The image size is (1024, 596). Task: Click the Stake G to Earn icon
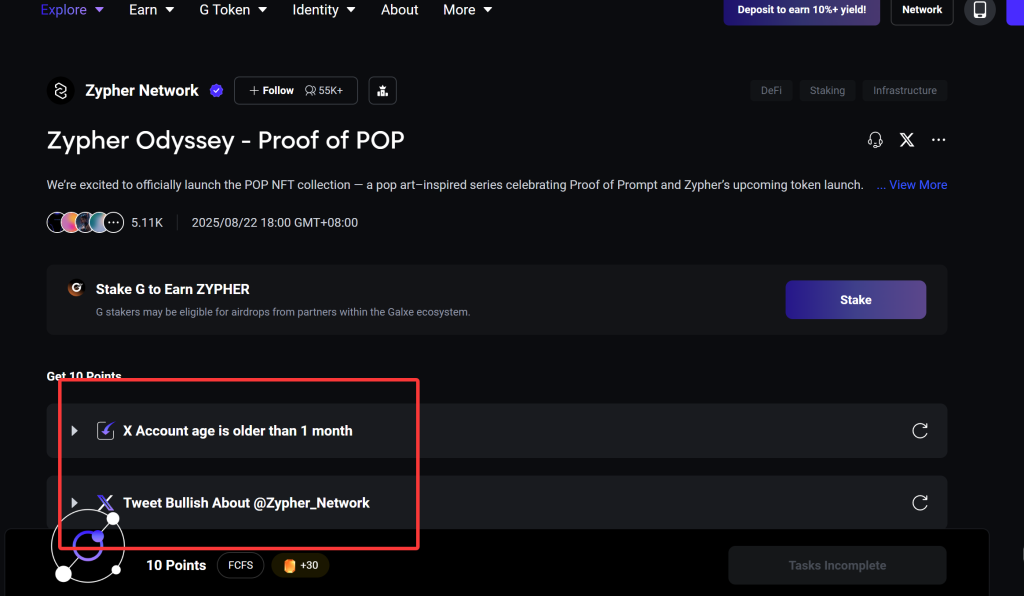pyautogui.click(x=76, y=288)
